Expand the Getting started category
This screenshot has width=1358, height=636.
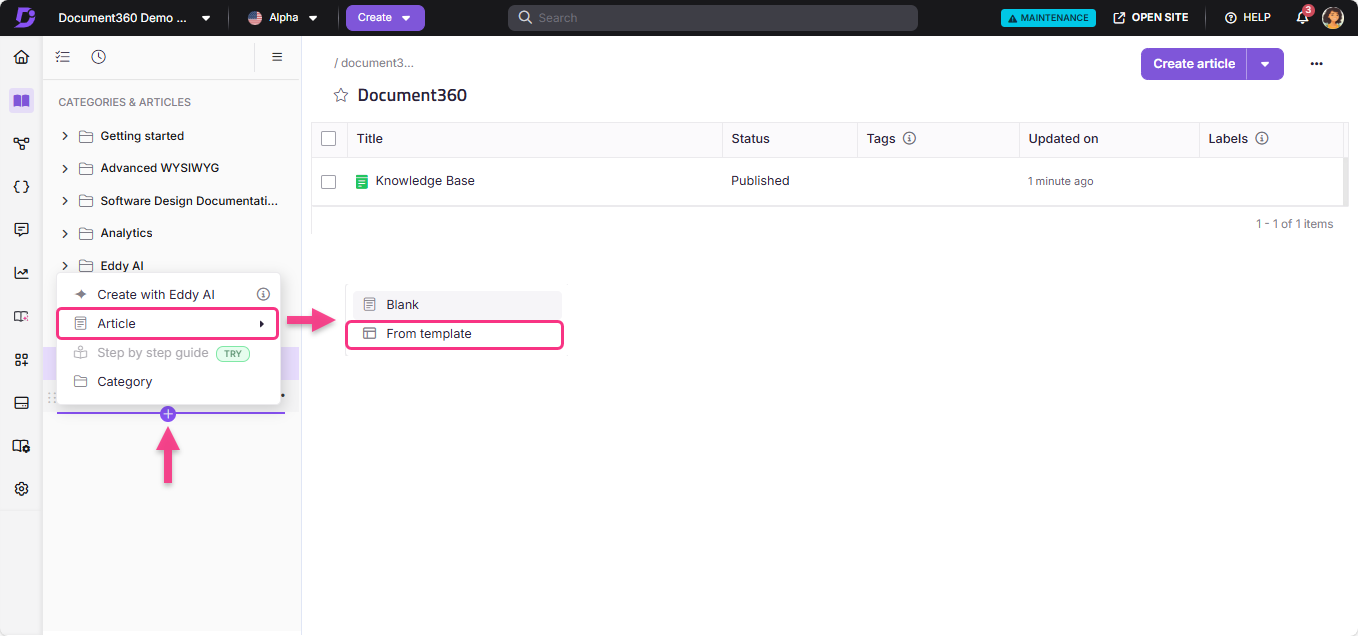click(64, 136)
